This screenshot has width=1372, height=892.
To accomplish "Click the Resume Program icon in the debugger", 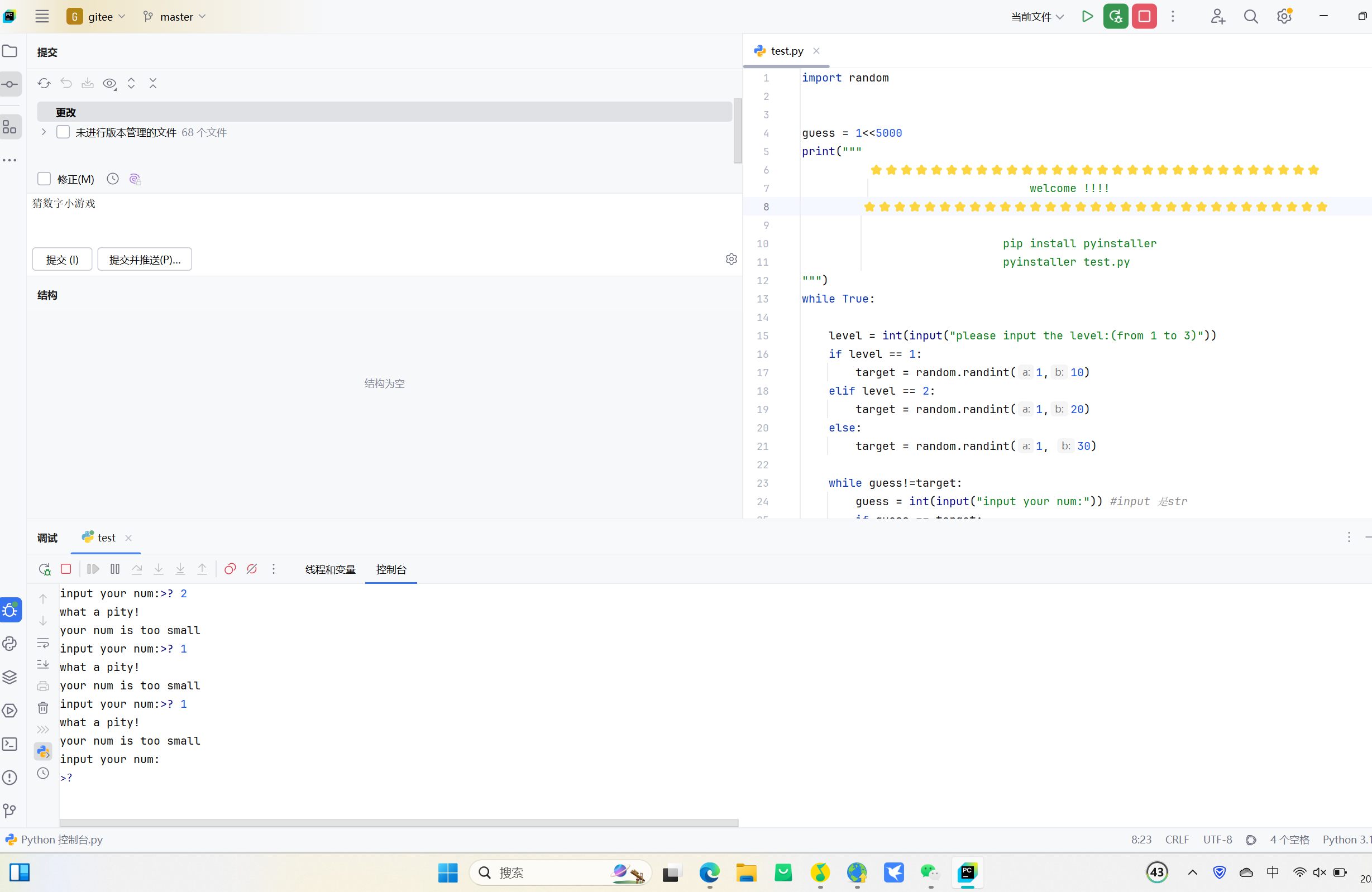I will point(93,569).
